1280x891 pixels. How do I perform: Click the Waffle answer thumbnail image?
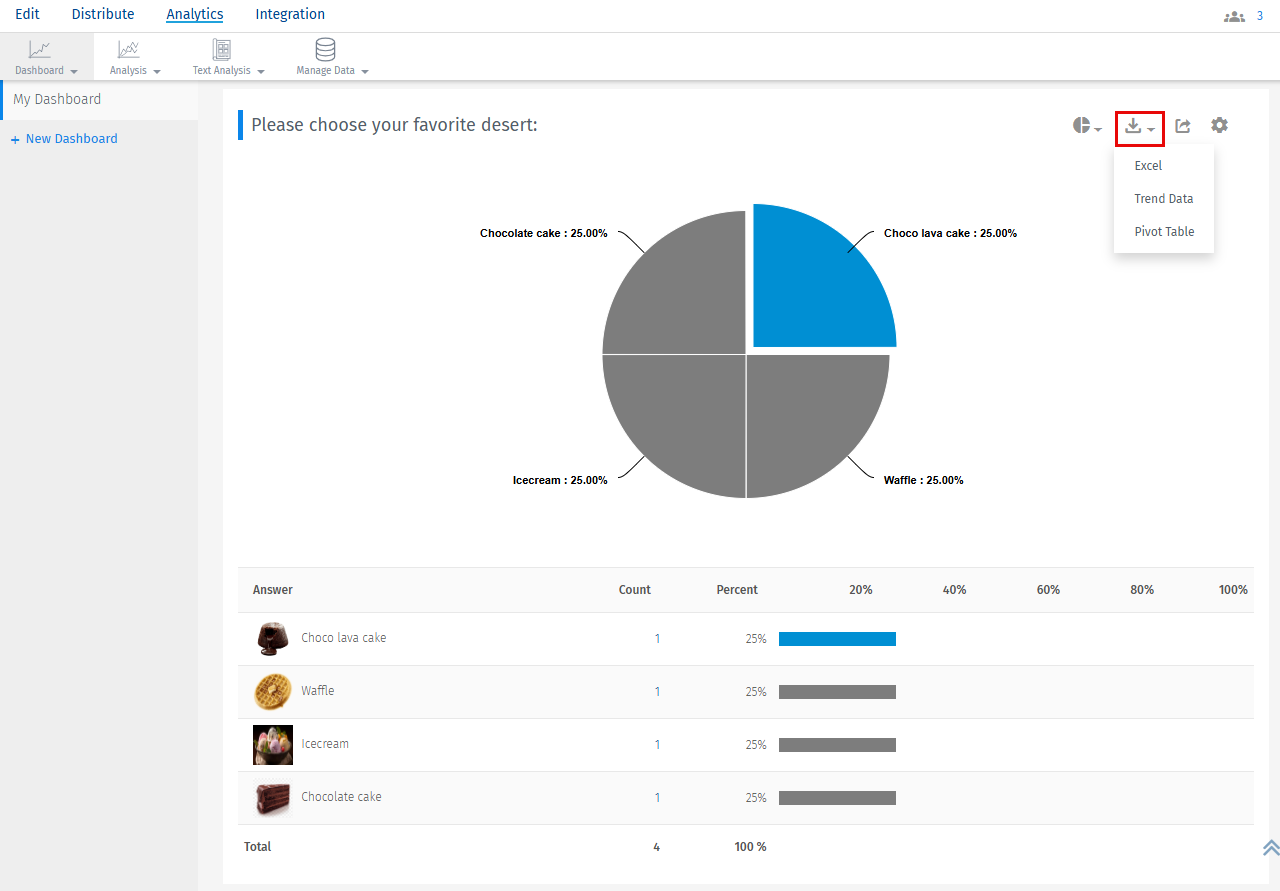(272, 691)
